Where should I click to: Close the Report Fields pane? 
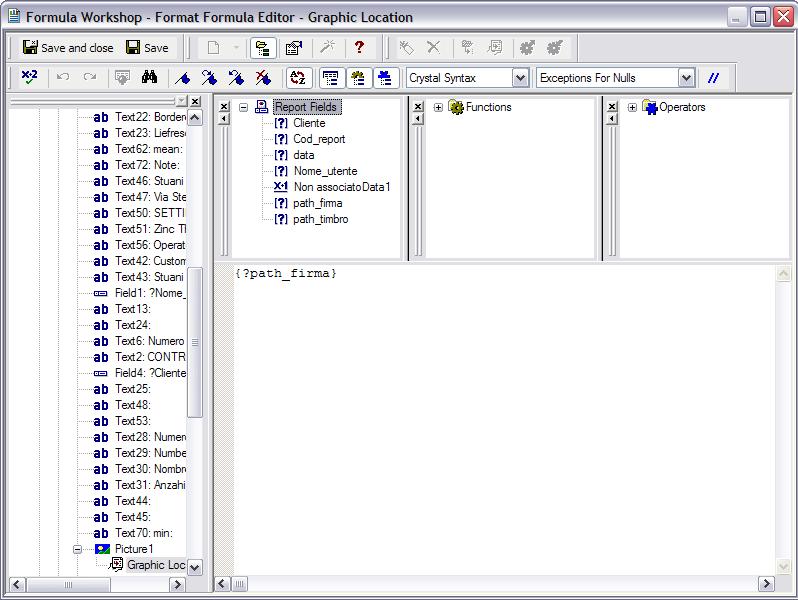(x=224, y=107)
